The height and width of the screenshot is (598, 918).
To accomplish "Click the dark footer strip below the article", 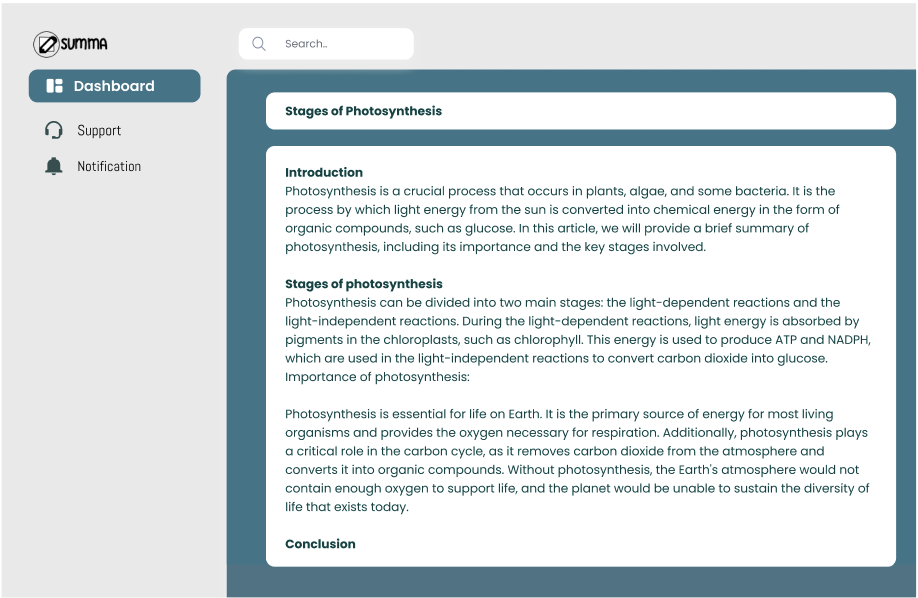I will 571,582.
